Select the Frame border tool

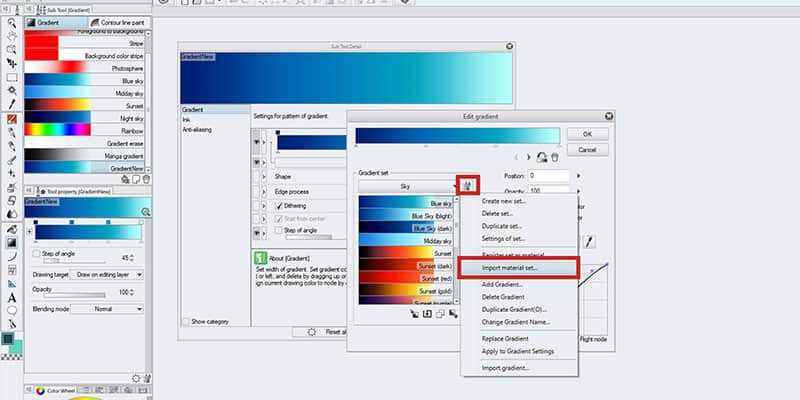pyautogui.click(x=12, y=270)
